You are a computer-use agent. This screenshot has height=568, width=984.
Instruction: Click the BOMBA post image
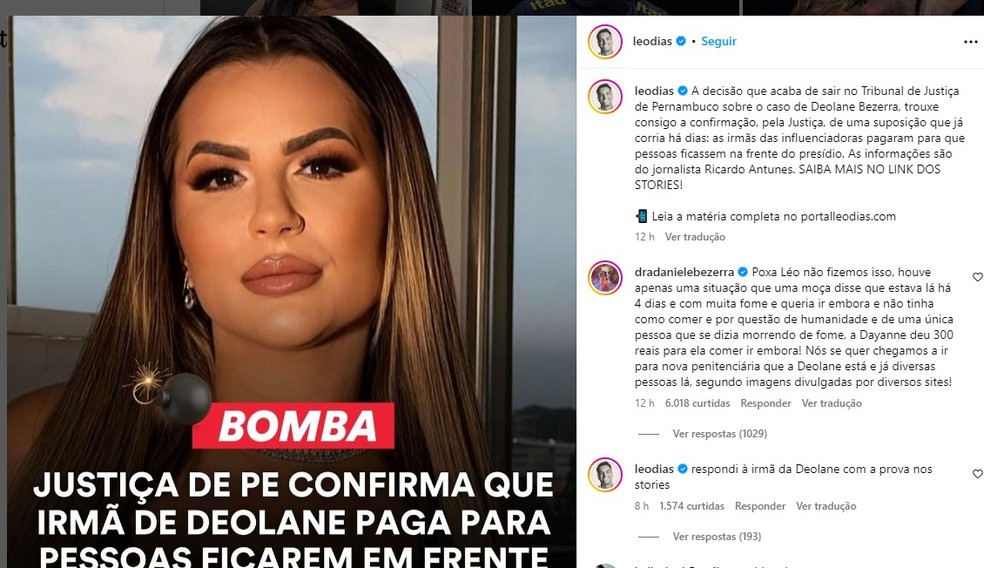point(292,292)
